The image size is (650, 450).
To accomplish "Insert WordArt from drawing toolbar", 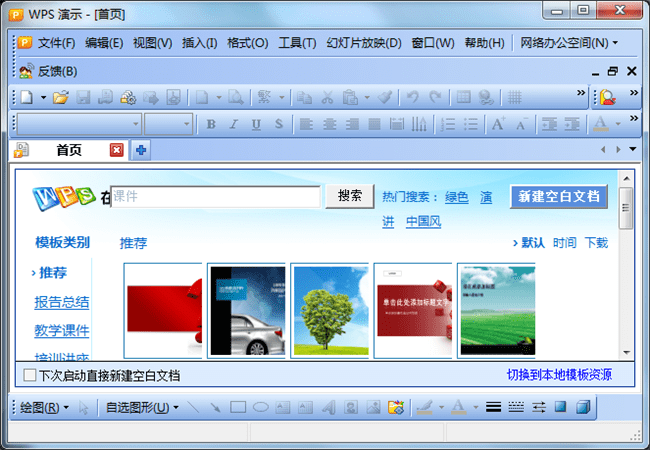I will point(328,407).
